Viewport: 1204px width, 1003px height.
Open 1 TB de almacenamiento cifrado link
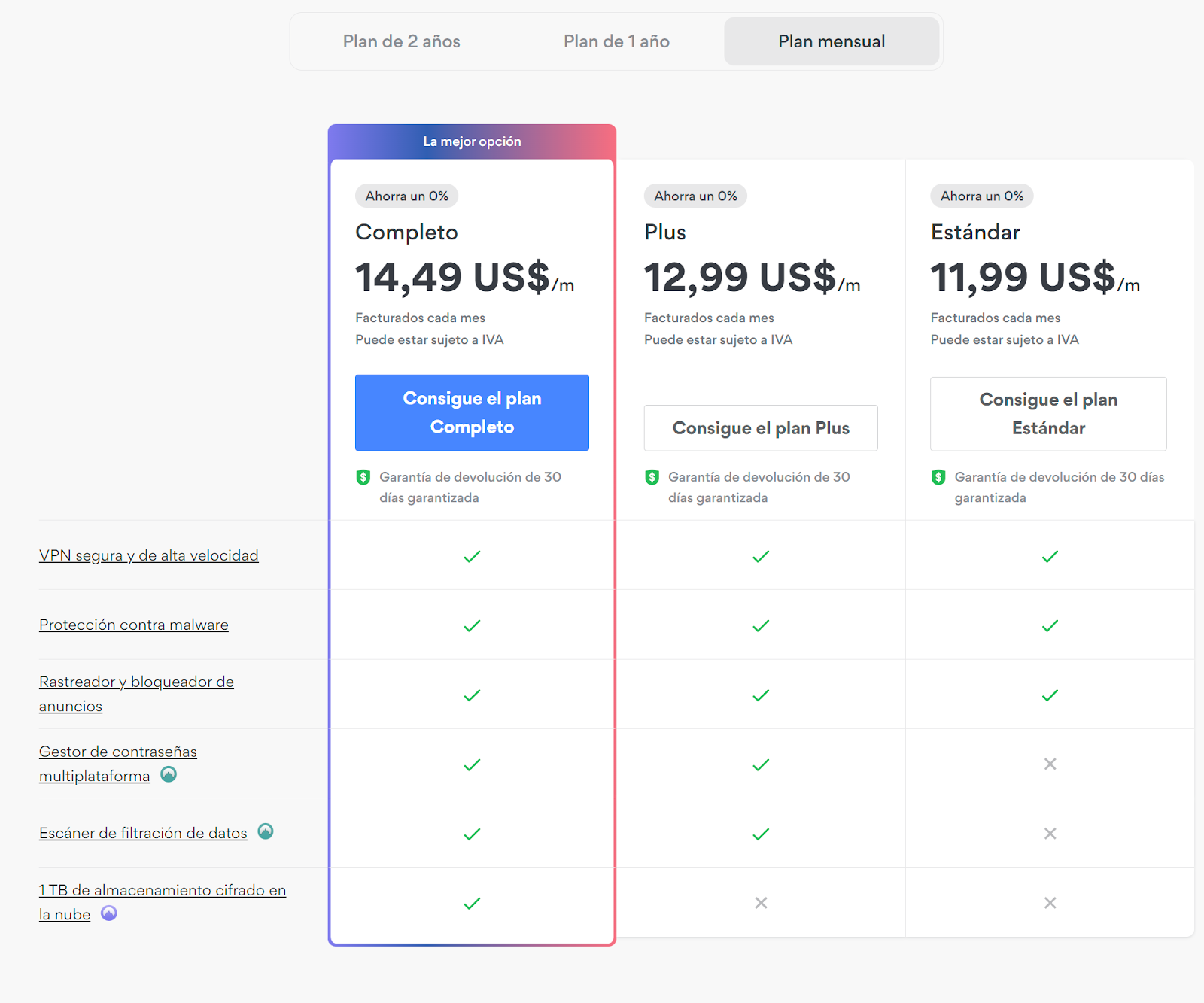(x=163, y=902)
